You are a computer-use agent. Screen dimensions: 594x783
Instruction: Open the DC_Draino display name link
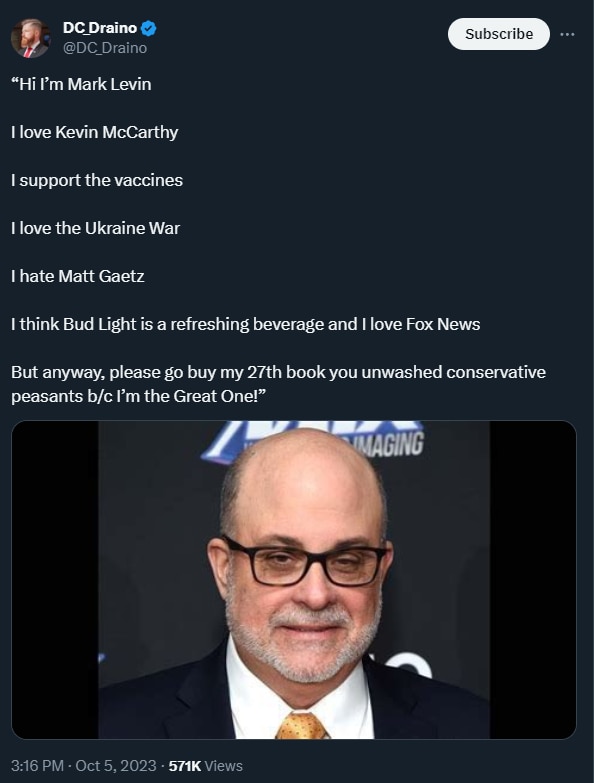pos(100,28)
